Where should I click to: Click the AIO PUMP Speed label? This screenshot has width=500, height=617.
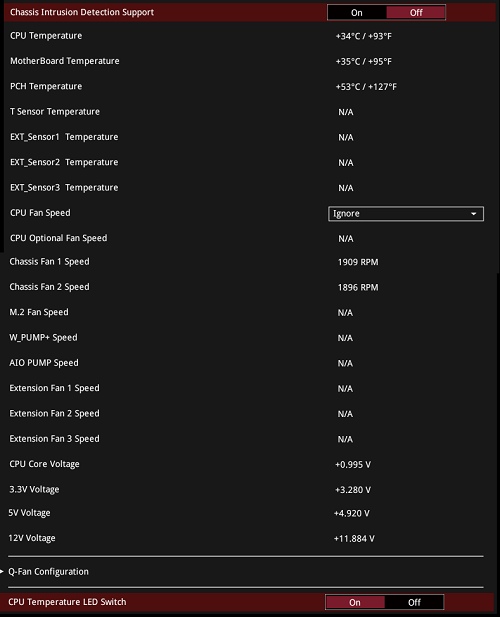[x=44, y=363]
